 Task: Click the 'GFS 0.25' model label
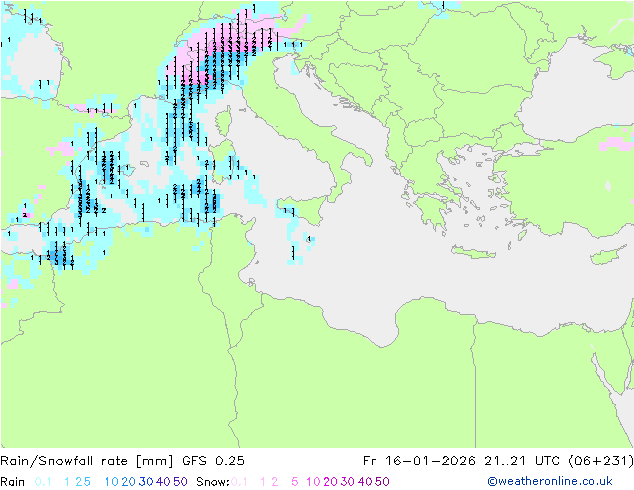pos(213,461)
